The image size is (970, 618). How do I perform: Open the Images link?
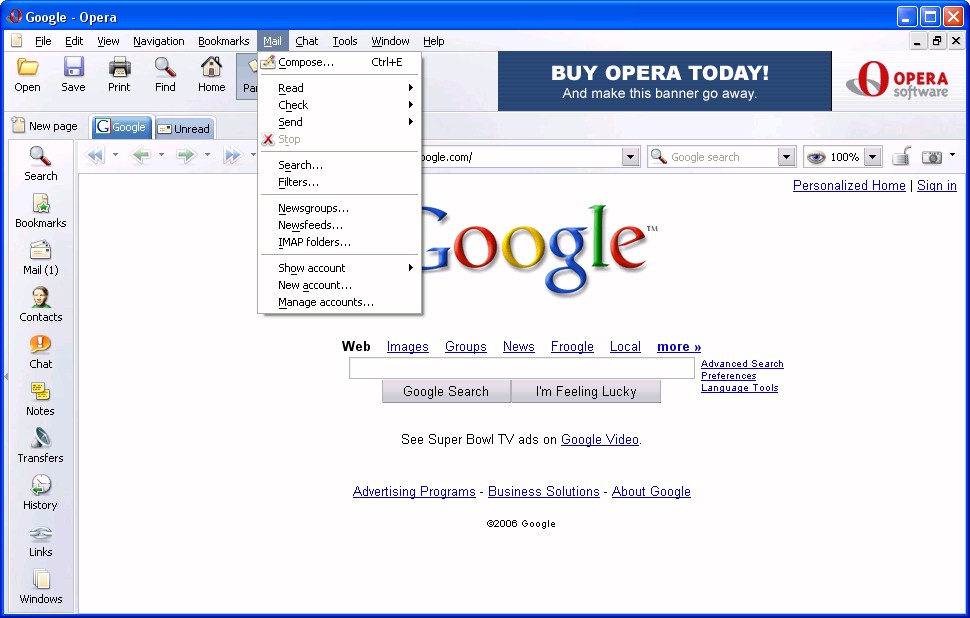tap(408, 346)
